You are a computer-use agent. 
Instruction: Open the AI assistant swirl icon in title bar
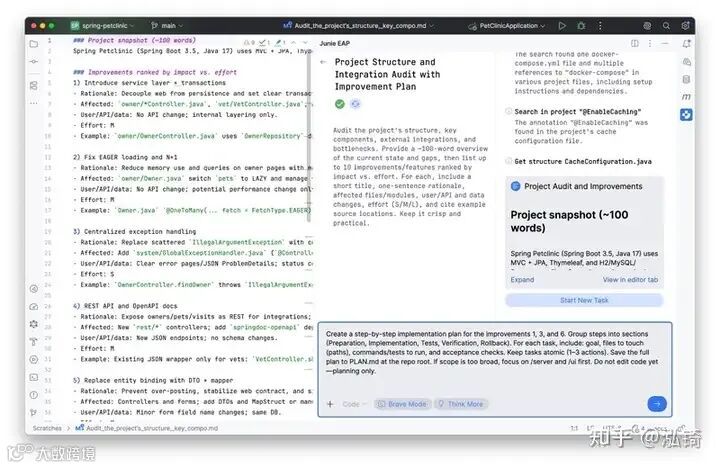pos(647,26)
